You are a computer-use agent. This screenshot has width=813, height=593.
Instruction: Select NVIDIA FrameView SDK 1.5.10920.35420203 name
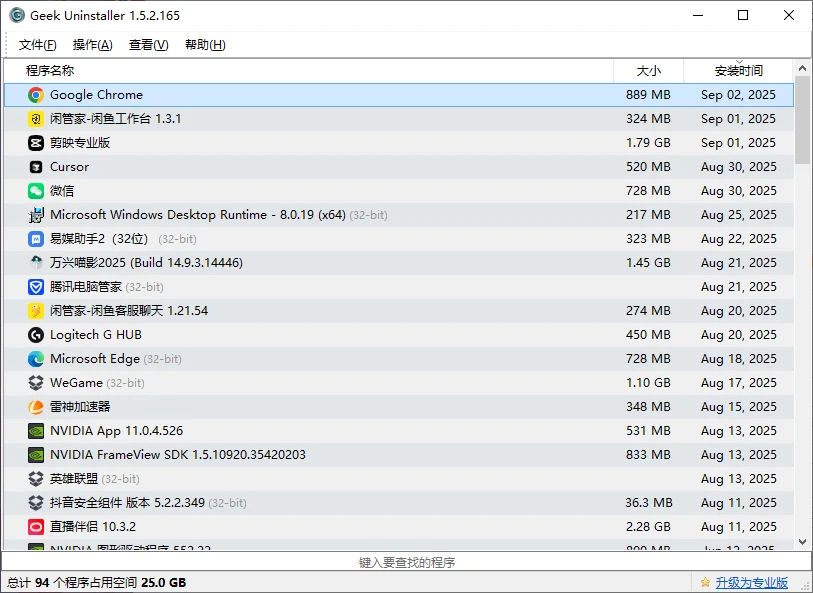click(x=178, y=455)
